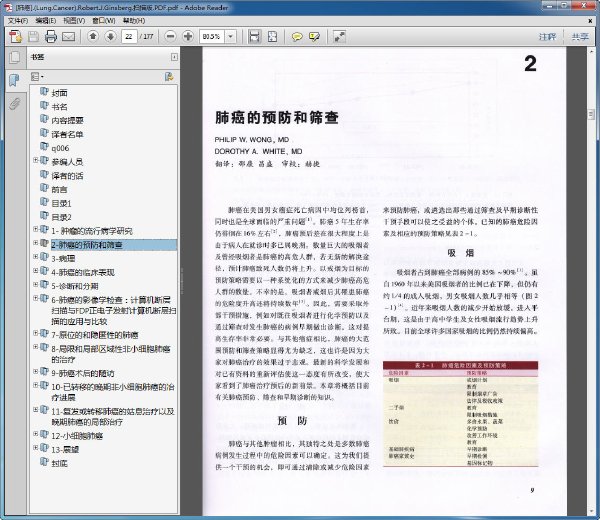Expand the 5-诊断和分期 bookmark
Screen dimensions: 600x520
click(36, 284)
